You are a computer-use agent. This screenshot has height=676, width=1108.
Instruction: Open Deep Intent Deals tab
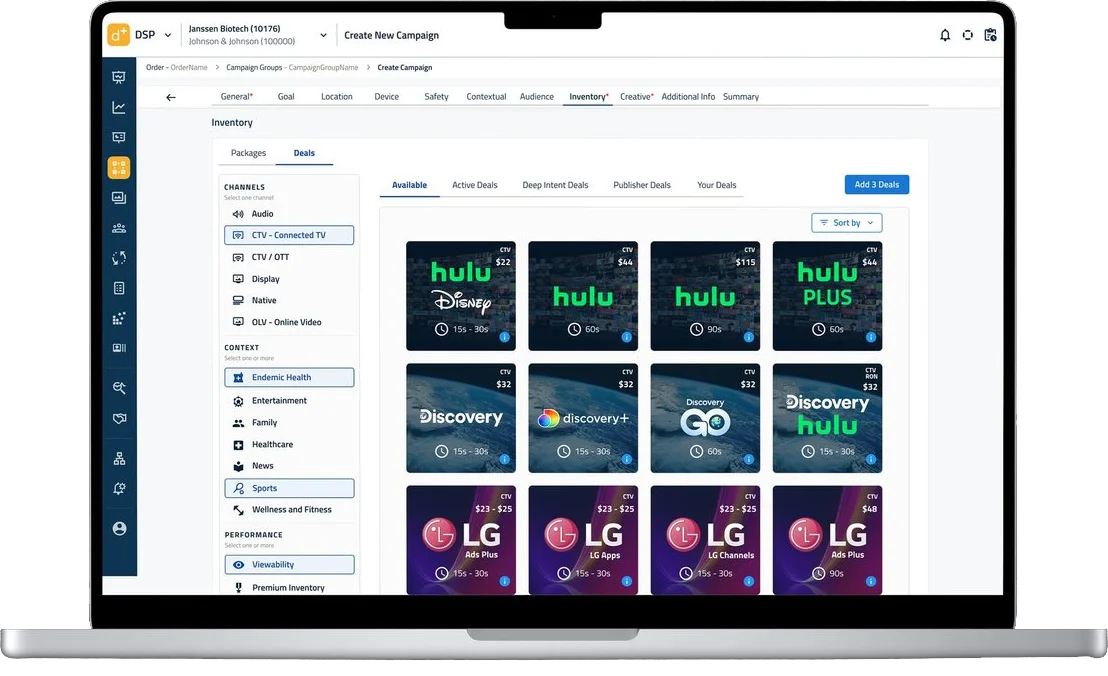pyautogui.click(x=555, y=185)
